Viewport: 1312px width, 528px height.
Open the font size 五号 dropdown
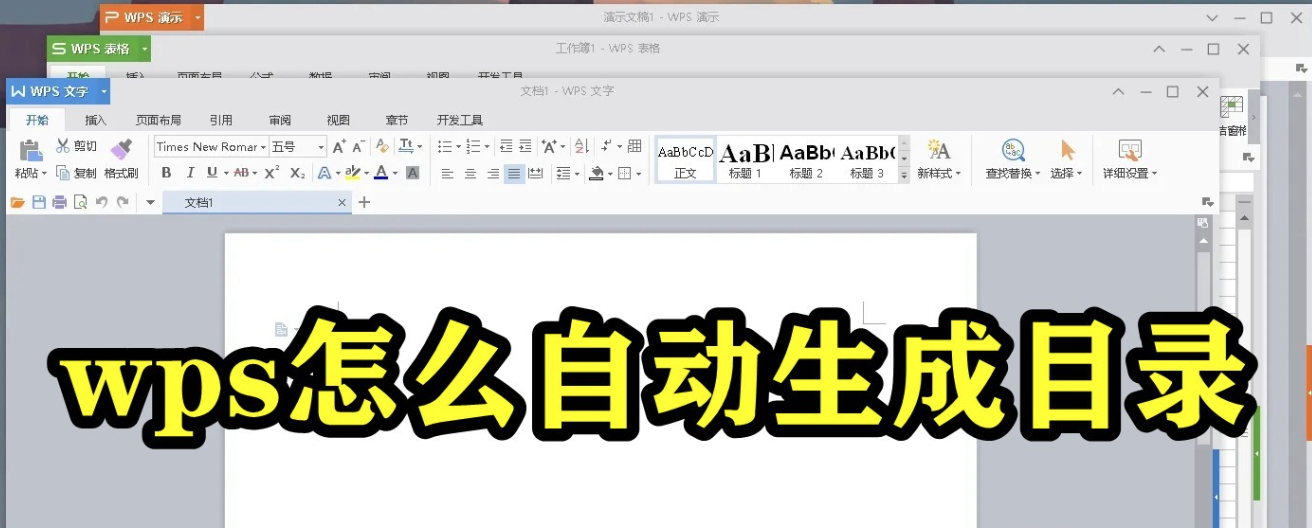321,147
